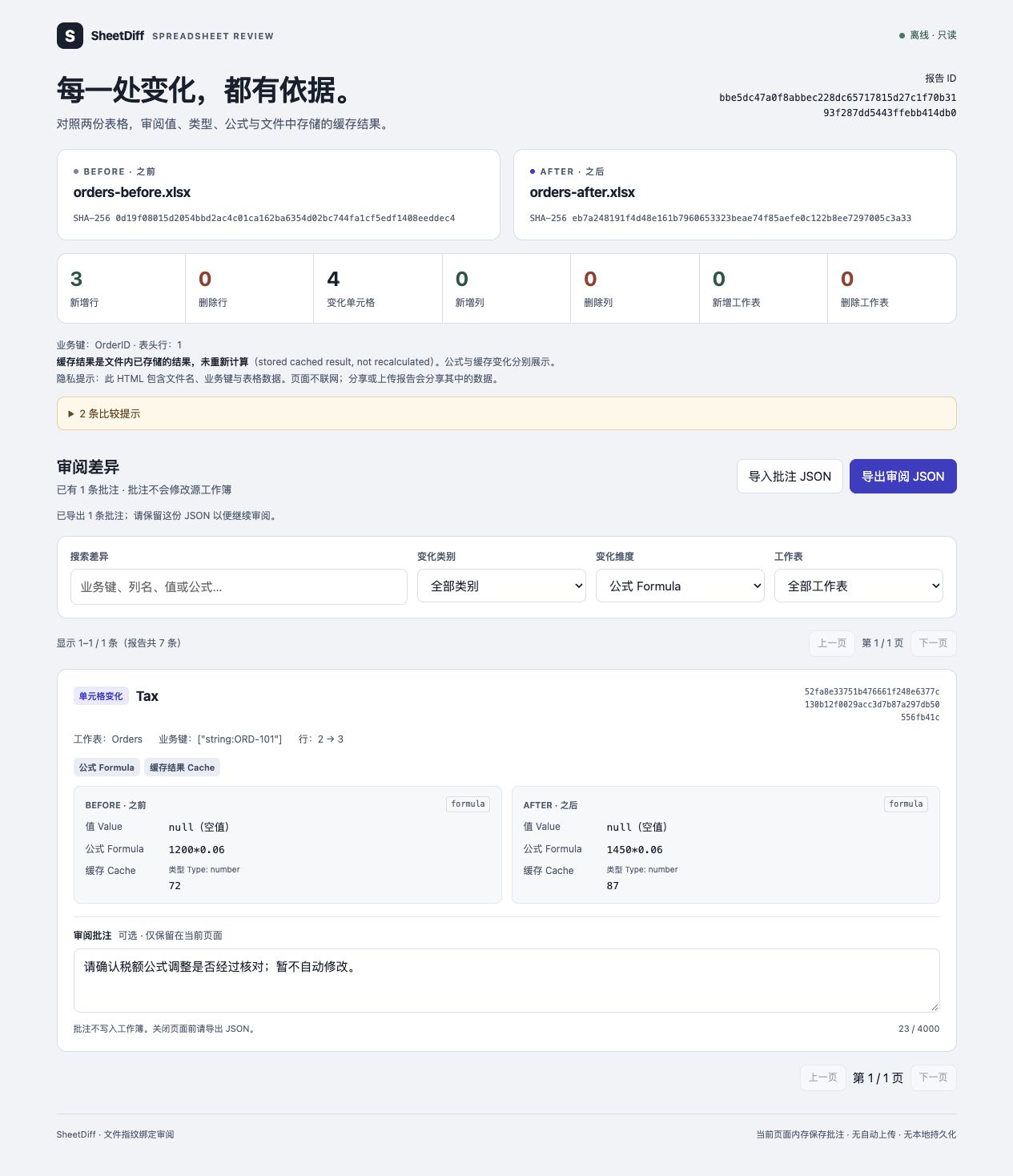Click the null (空值) value in AFTER panel

click(637, 827)
